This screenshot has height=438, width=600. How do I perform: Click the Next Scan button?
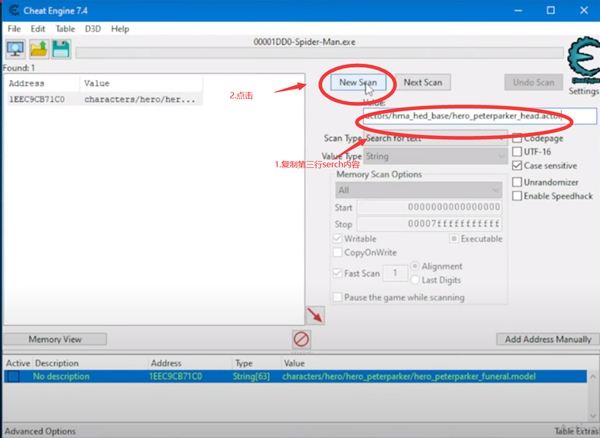[422, 82]
